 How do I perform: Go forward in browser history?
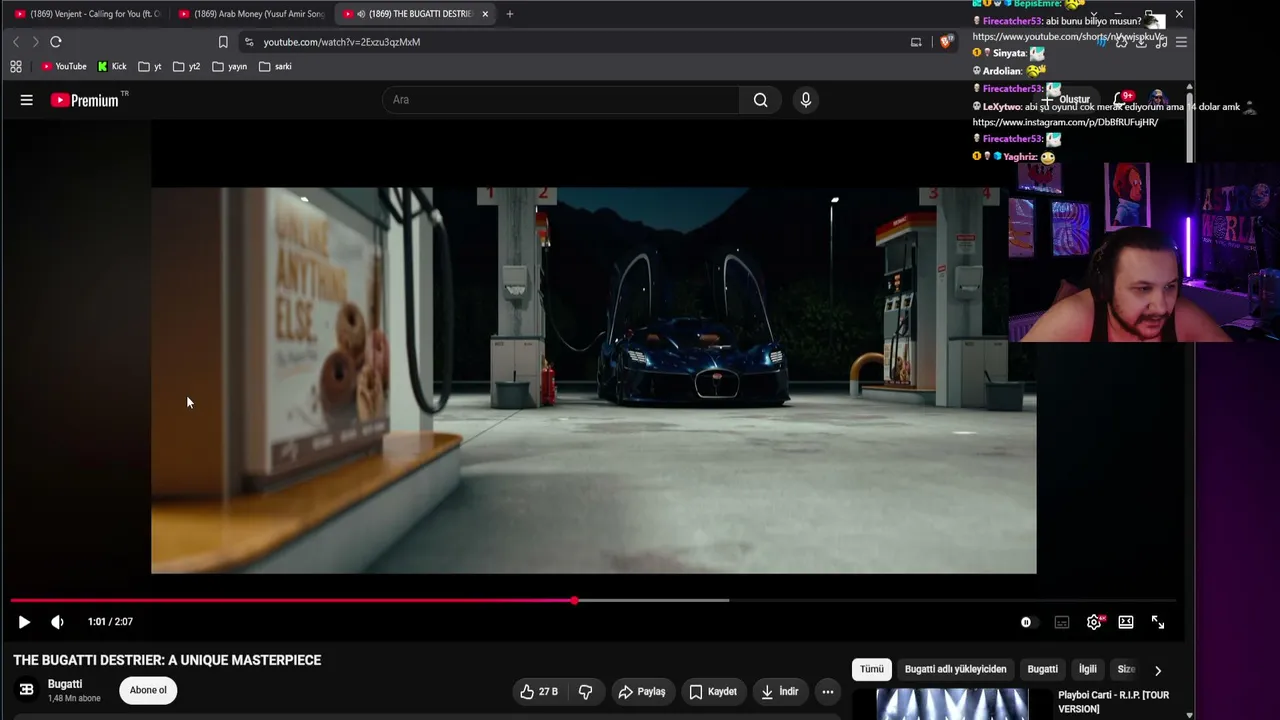(35, 42)
